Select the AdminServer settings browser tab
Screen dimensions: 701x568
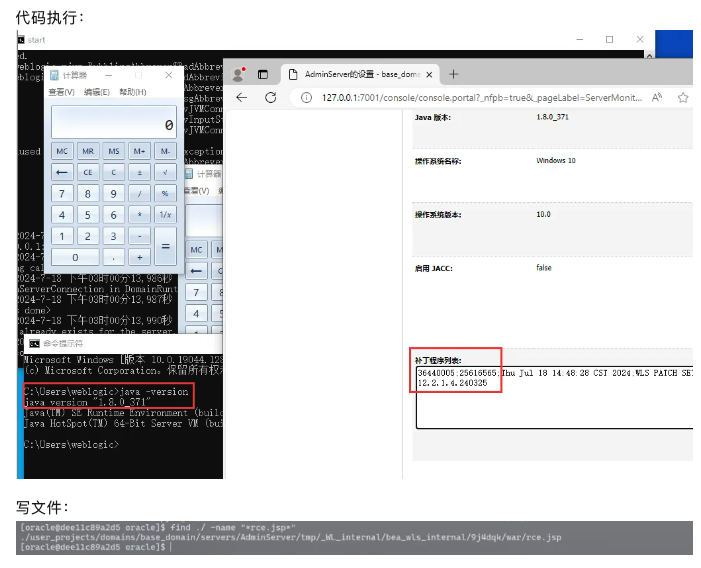click(355, 74)
